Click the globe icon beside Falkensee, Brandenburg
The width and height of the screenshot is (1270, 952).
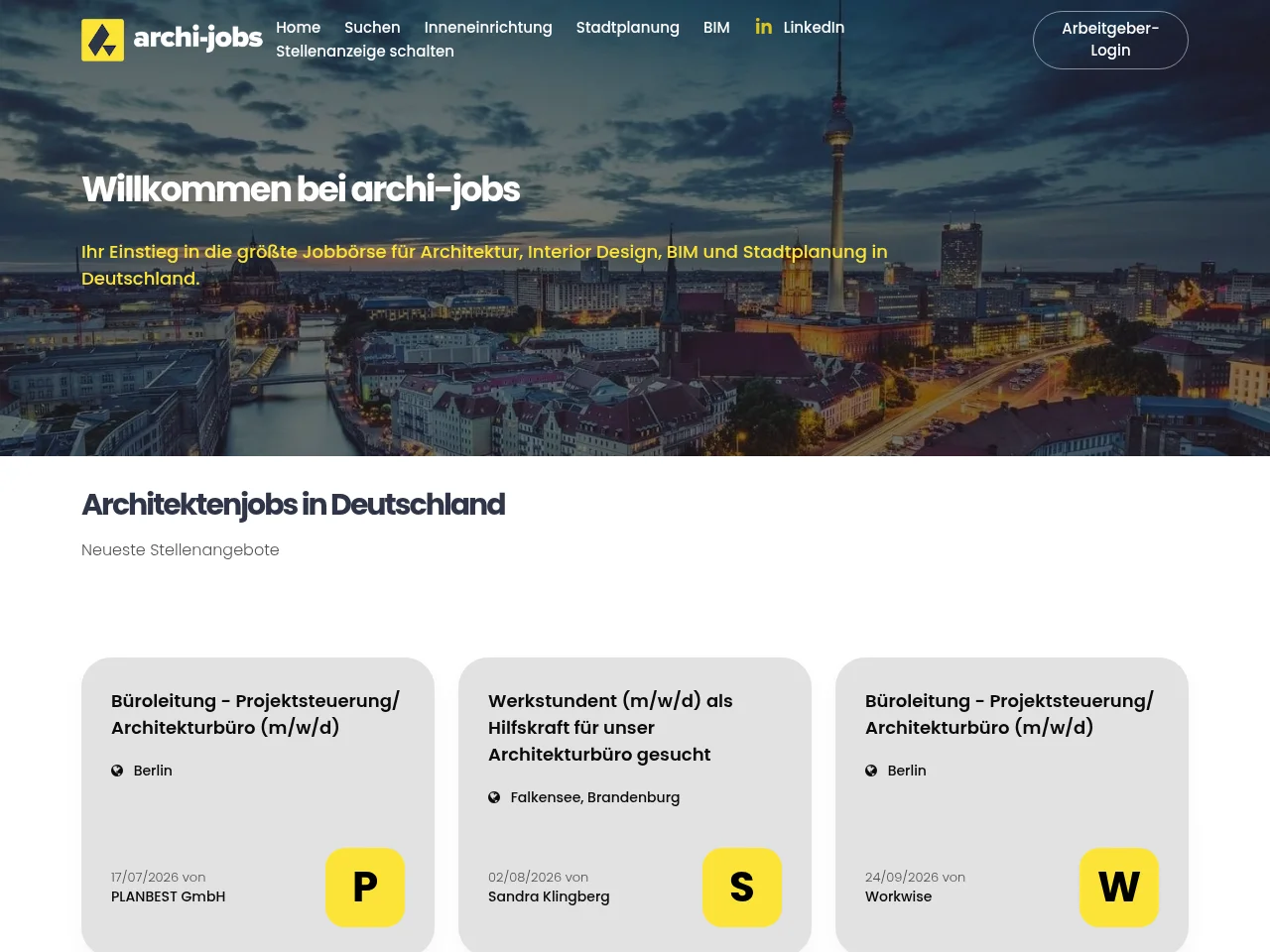click(494, 797)
